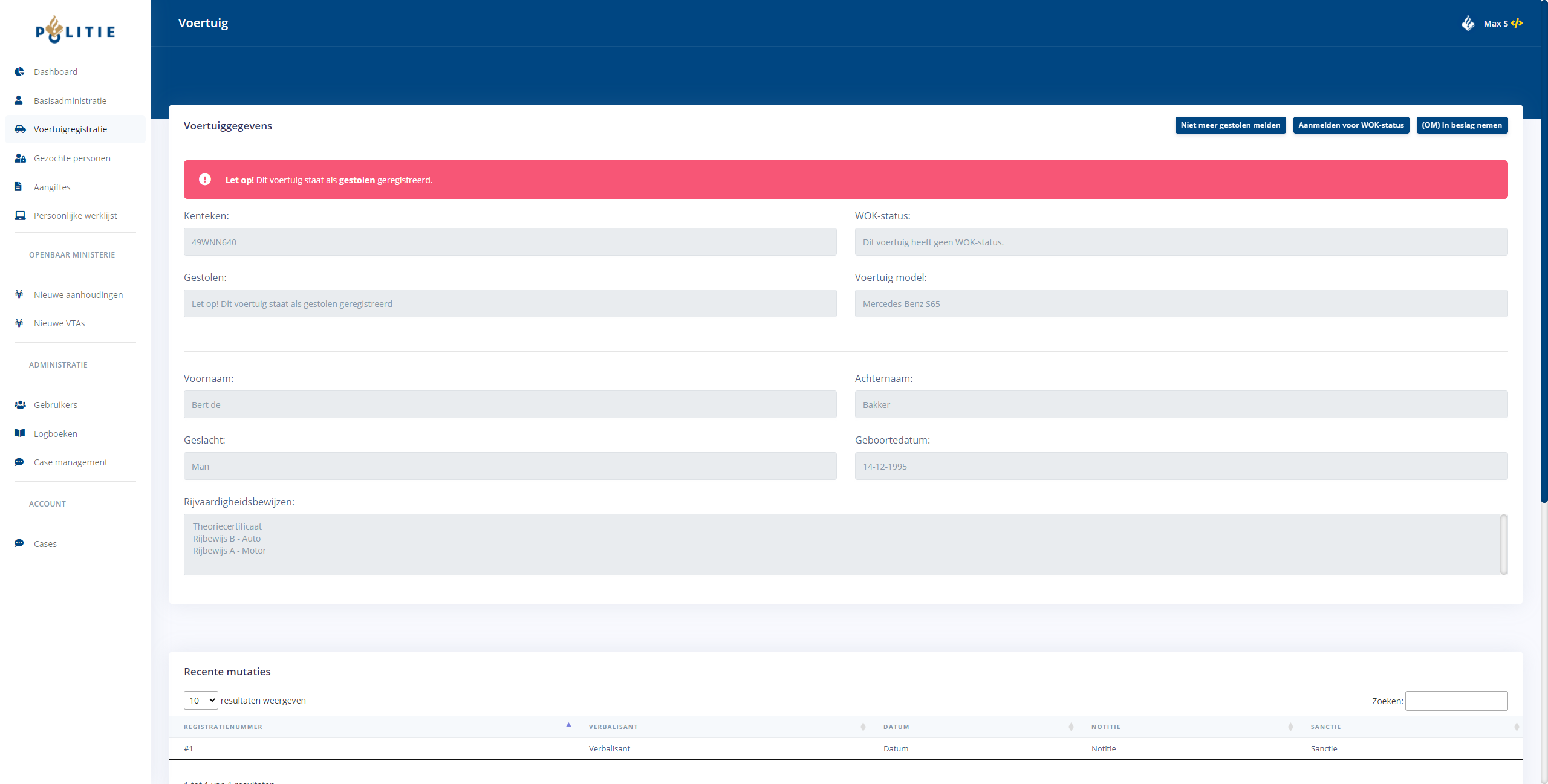1548x784 pixels.
Task: Click the Logboeken book icon
Action: pyautogui.click(x=19, y=433)
